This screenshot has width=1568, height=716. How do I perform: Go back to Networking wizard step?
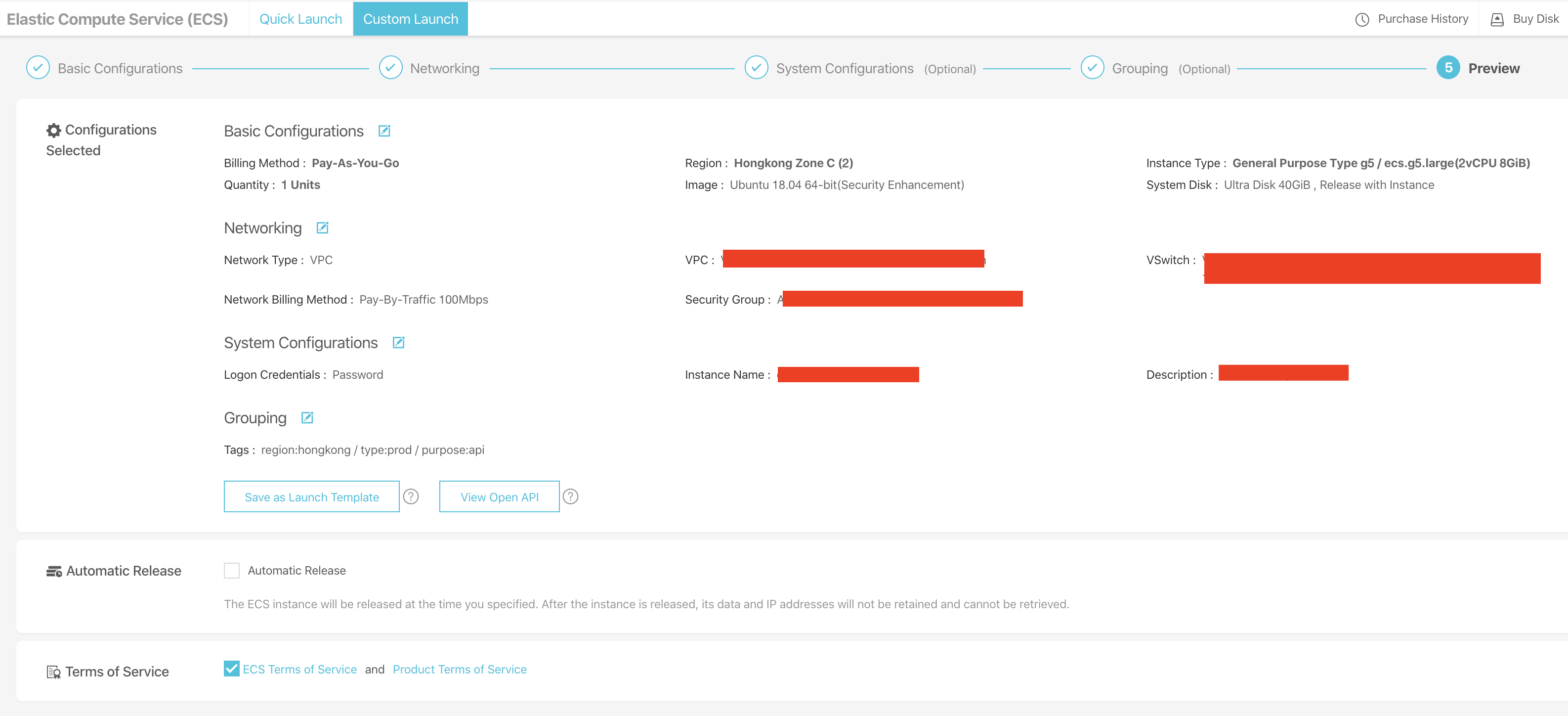444,68
